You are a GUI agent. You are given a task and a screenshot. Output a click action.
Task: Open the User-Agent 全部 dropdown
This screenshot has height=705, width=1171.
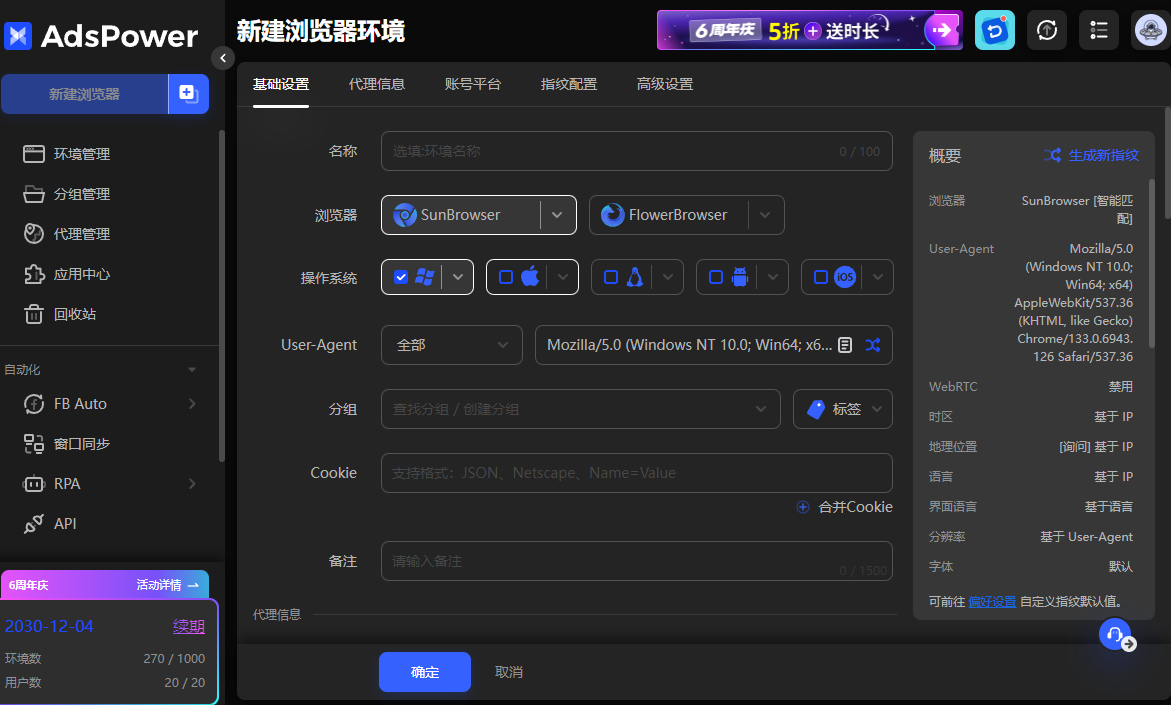click(x=452, y=345)
